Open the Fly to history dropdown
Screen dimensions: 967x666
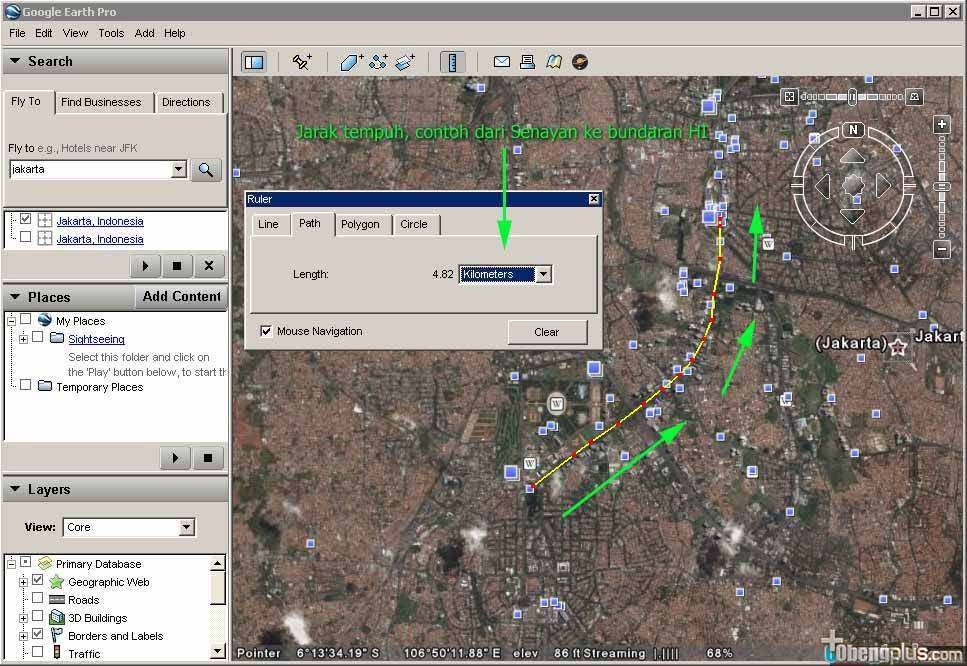[x=179, y=170]
